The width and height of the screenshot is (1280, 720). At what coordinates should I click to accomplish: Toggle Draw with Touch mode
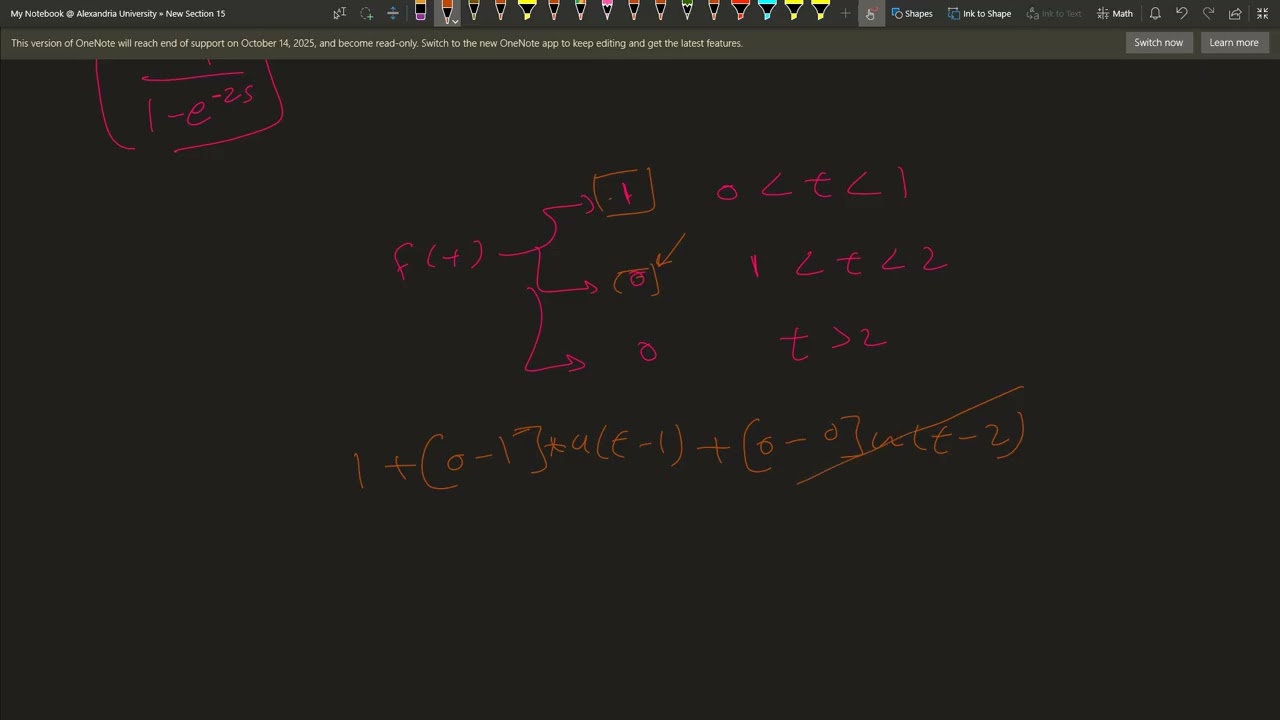coord(870,13)
